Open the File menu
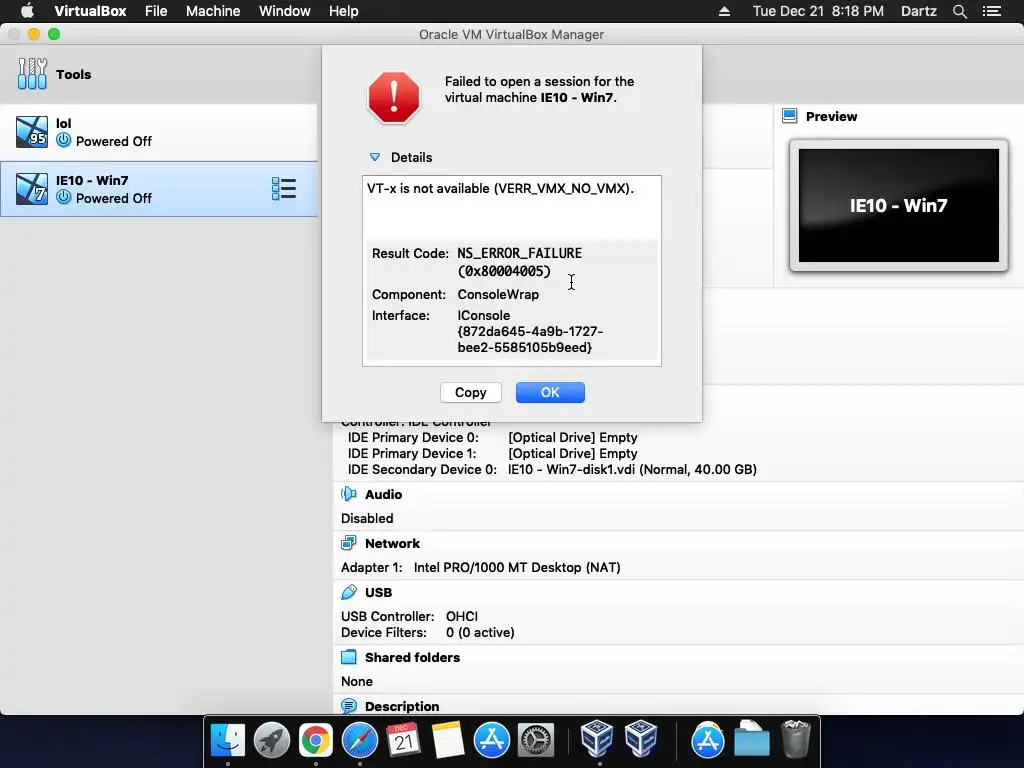 pyautogui.click(x=156, y=11)
